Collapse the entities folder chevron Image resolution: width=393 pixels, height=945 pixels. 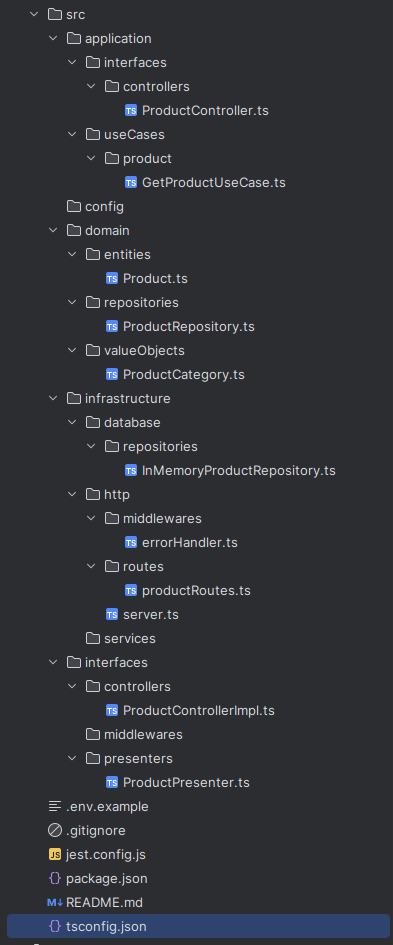tap(72, 254)
